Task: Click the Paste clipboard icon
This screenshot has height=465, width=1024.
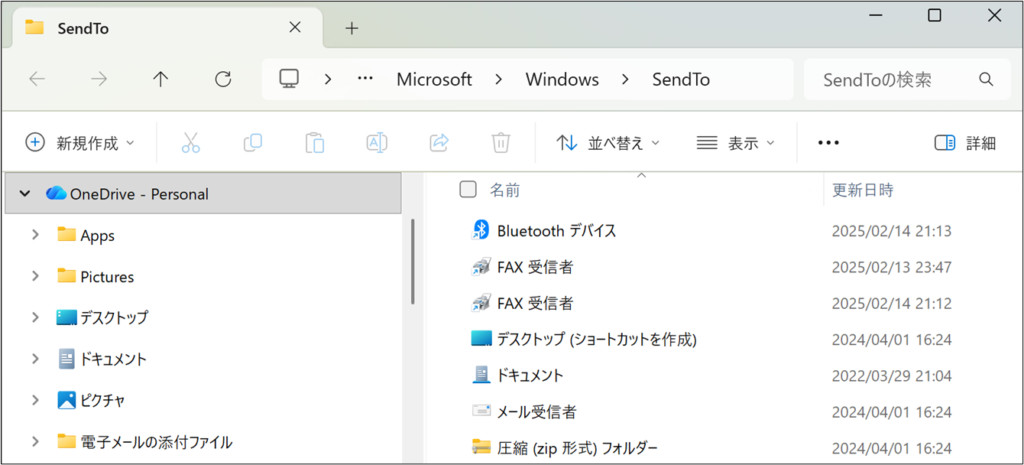Action: coord(315,143)
